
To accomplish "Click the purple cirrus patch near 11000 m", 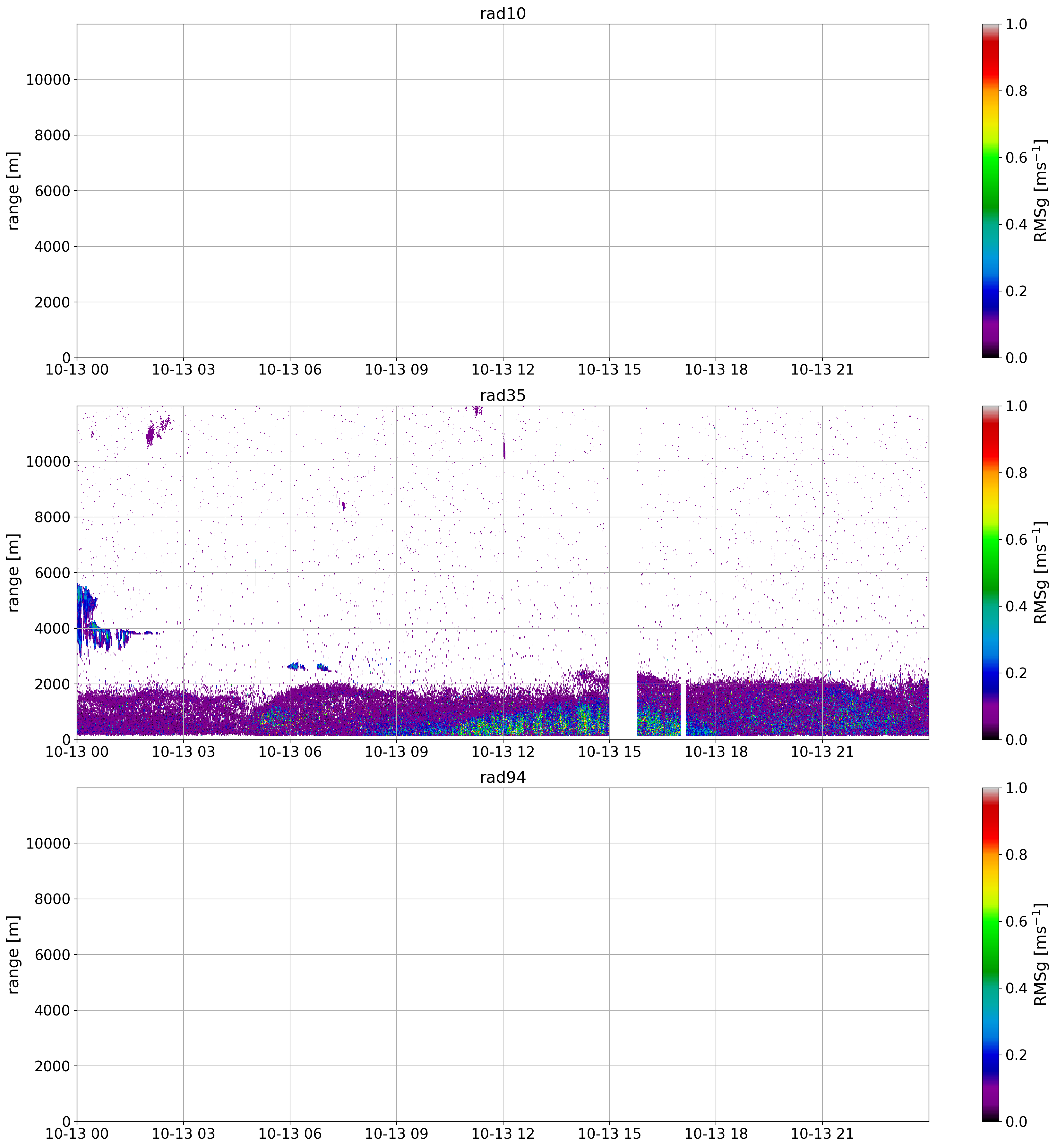I will (150, 435).
